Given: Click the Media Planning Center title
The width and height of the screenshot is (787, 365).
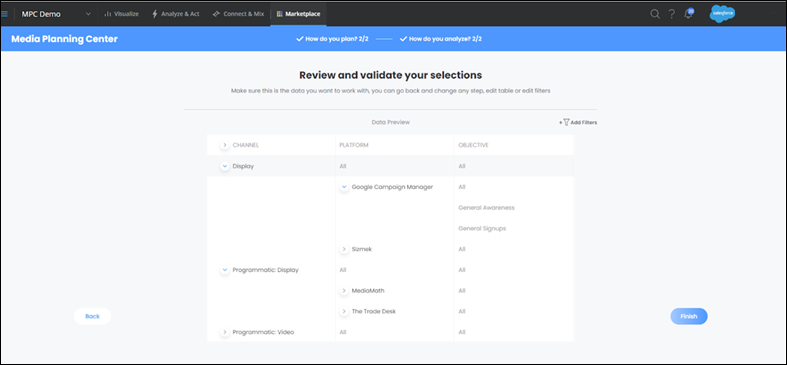Looking at the screenshot, I should tap(64, 39).
